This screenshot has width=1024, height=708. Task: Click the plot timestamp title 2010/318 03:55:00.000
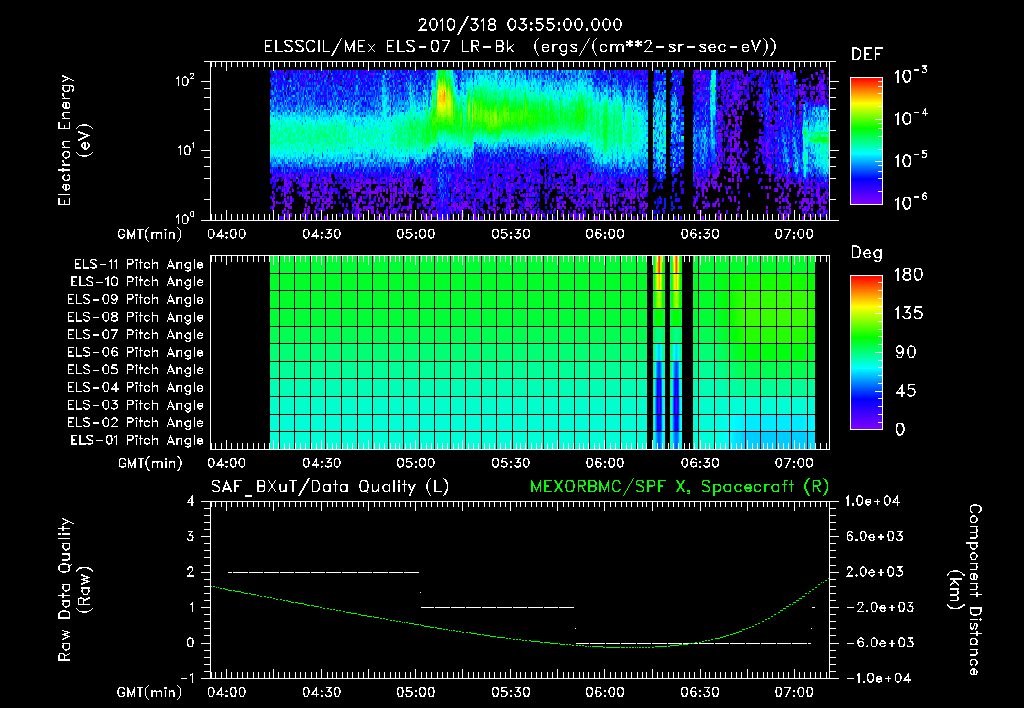pos(520,25)
